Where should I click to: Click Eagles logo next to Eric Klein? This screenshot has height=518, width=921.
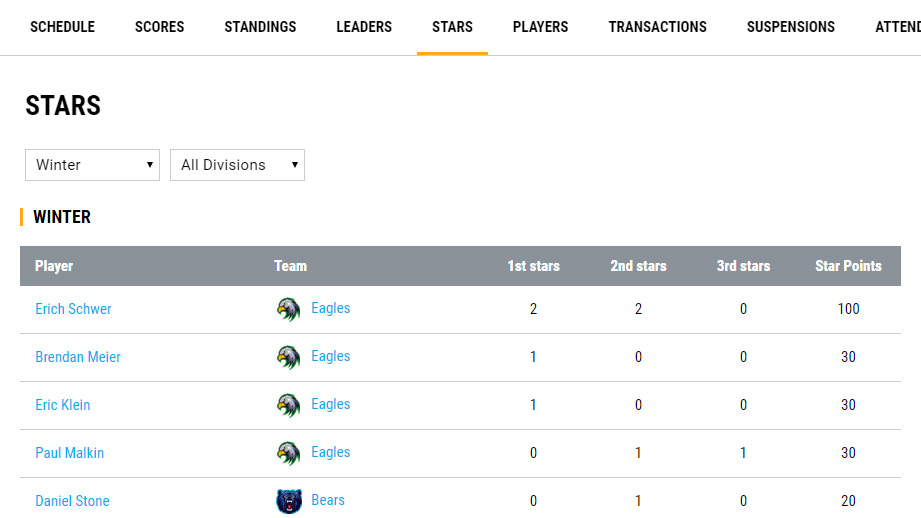[x=288, y=405]
